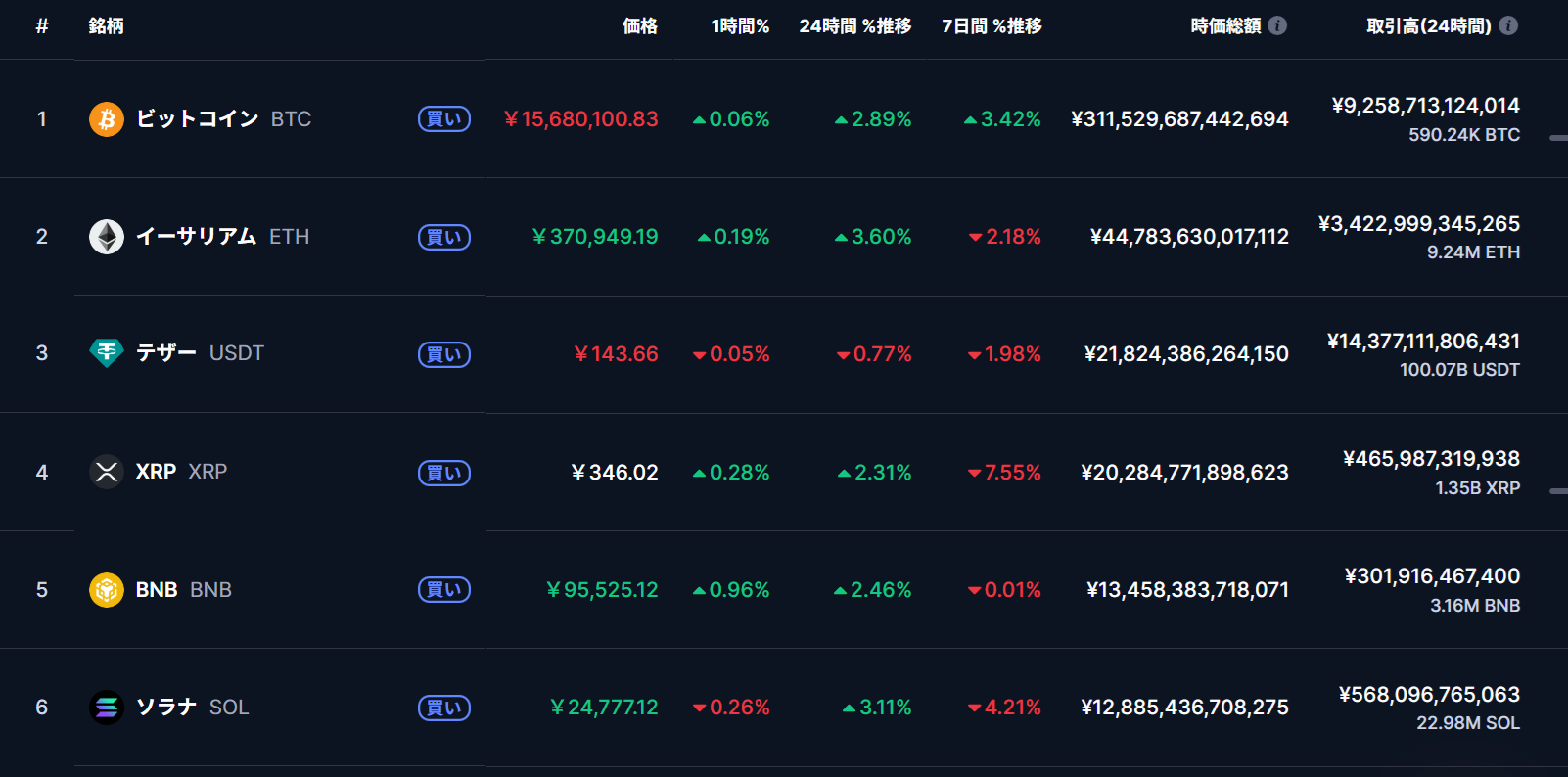
Task: Sort by 取引高(24時間) column header
Action: [1429, 26]
